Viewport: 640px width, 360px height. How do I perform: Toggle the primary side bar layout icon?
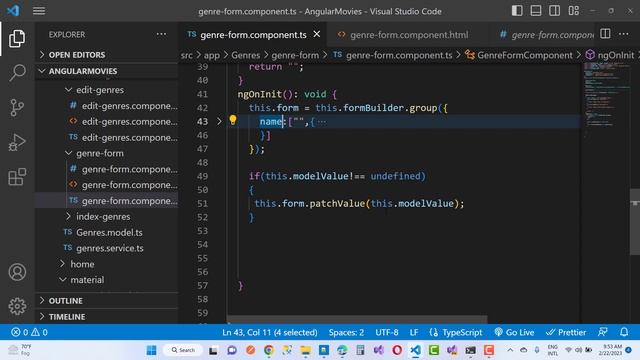click(517, 11)
